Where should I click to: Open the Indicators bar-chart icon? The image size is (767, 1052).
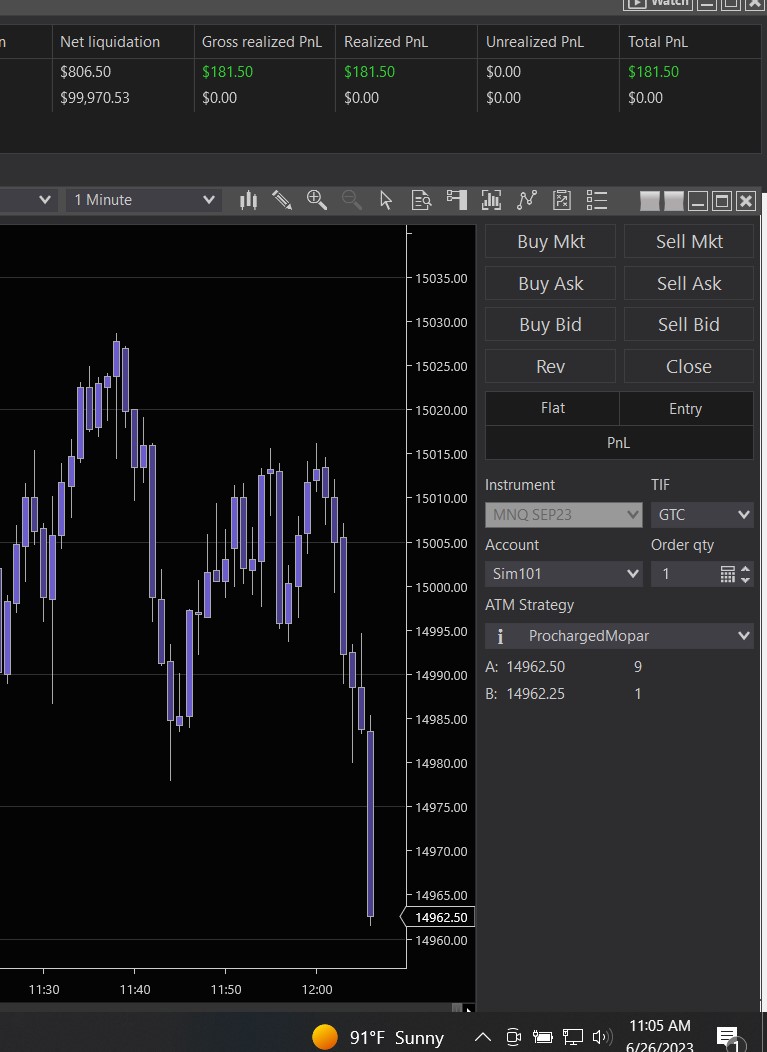click(x=491, y=200)
